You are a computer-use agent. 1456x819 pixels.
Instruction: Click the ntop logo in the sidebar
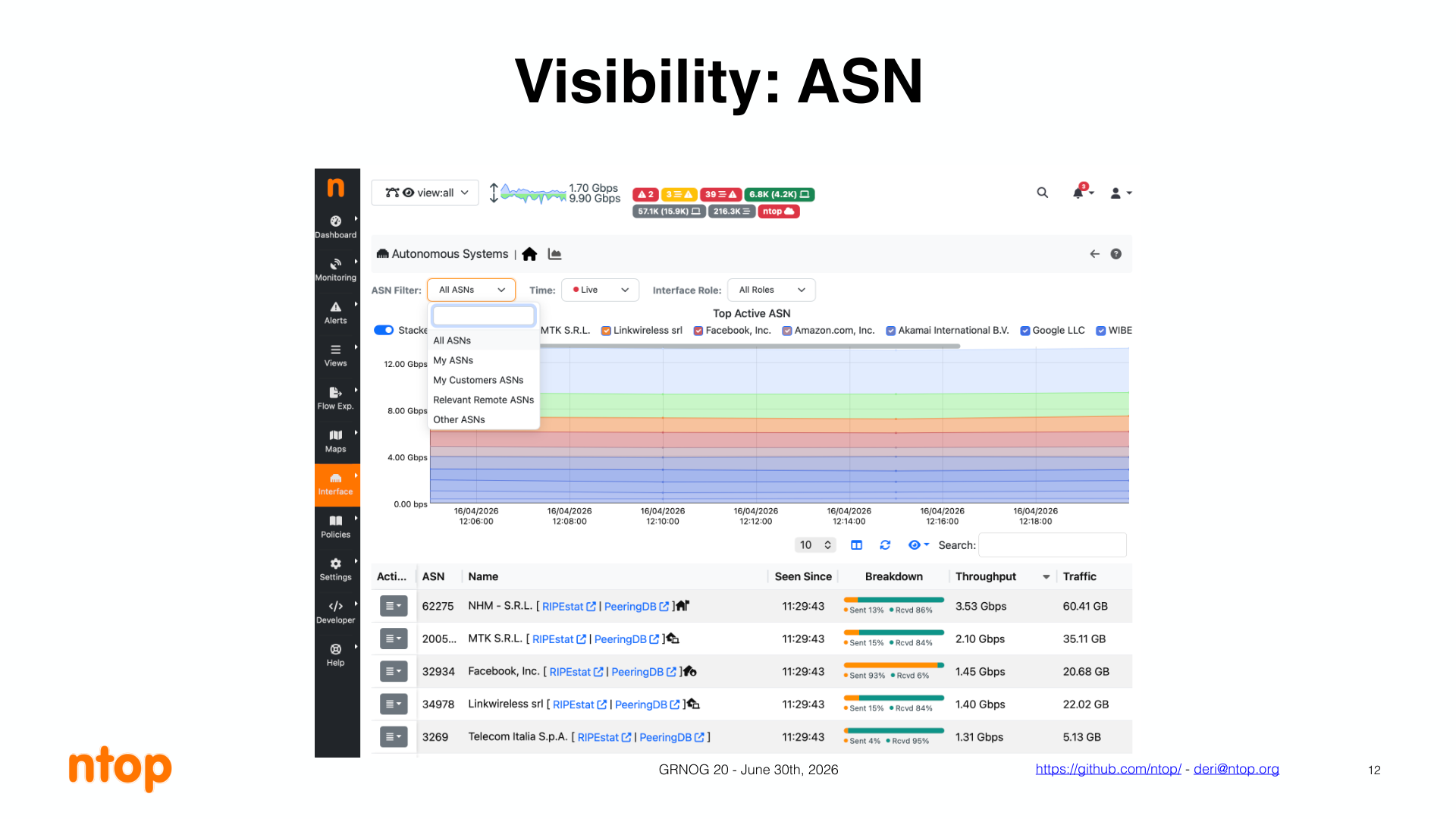point(336,187)
